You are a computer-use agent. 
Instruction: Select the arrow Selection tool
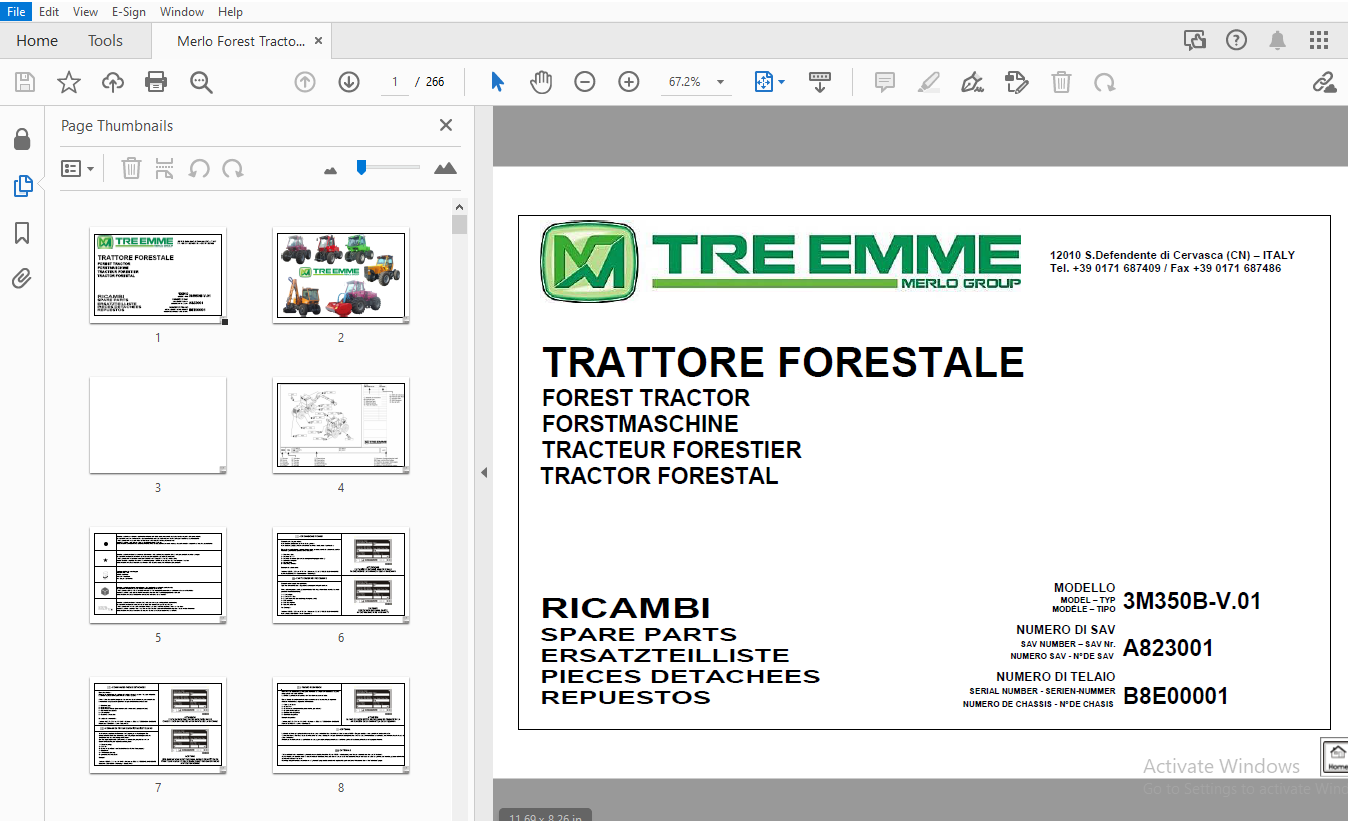[x=497, y=82]
